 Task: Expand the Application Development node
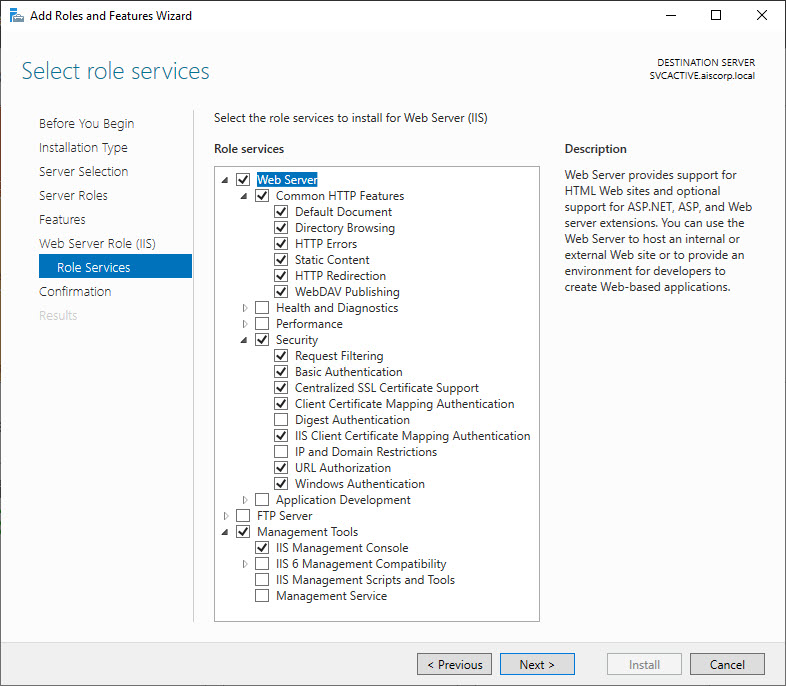(x=245, y=500)
